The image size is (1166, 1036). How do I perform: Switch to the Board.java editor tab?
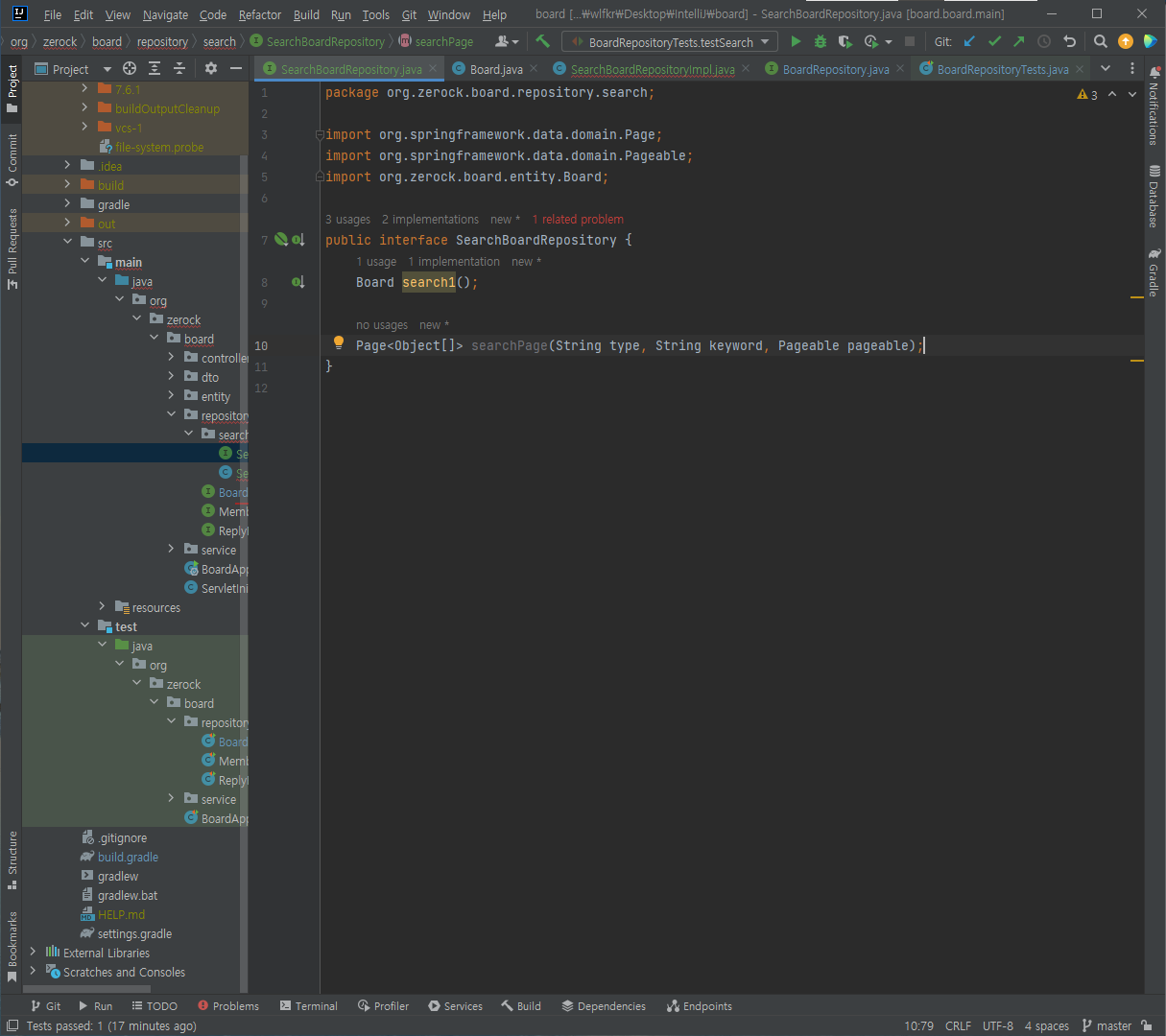pyautogui.click(x=496, y=69)
